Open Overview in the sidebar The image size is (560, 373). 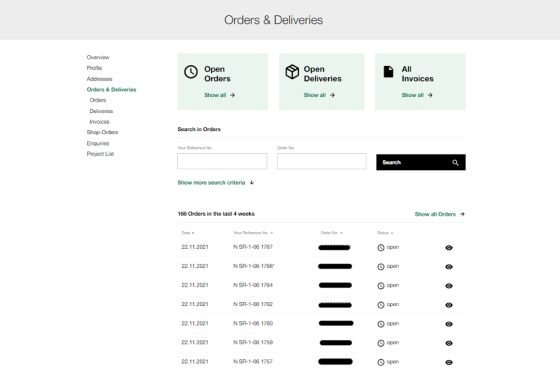(98, 57)
